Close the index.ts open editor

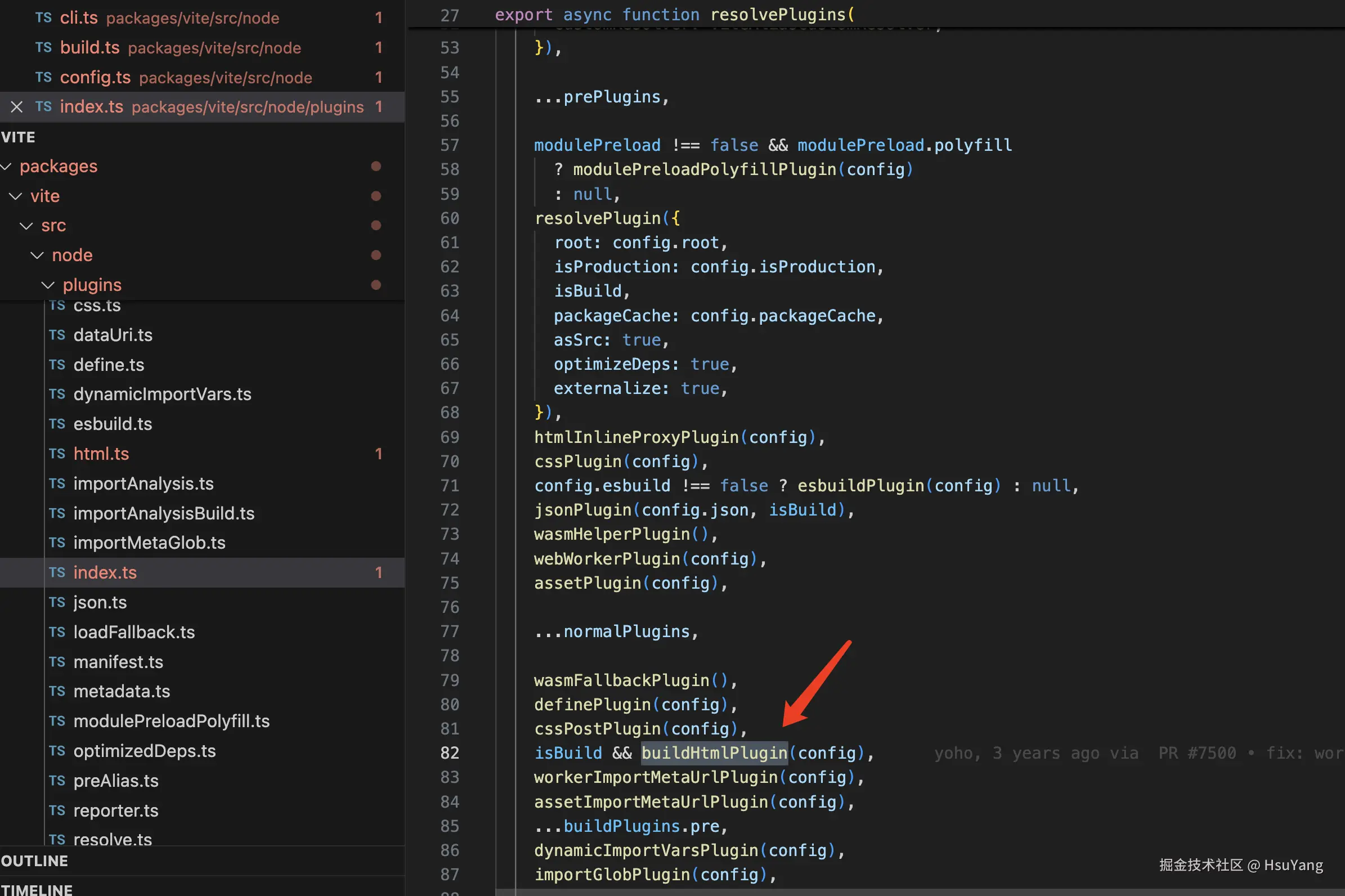click(x=16, y=107)
